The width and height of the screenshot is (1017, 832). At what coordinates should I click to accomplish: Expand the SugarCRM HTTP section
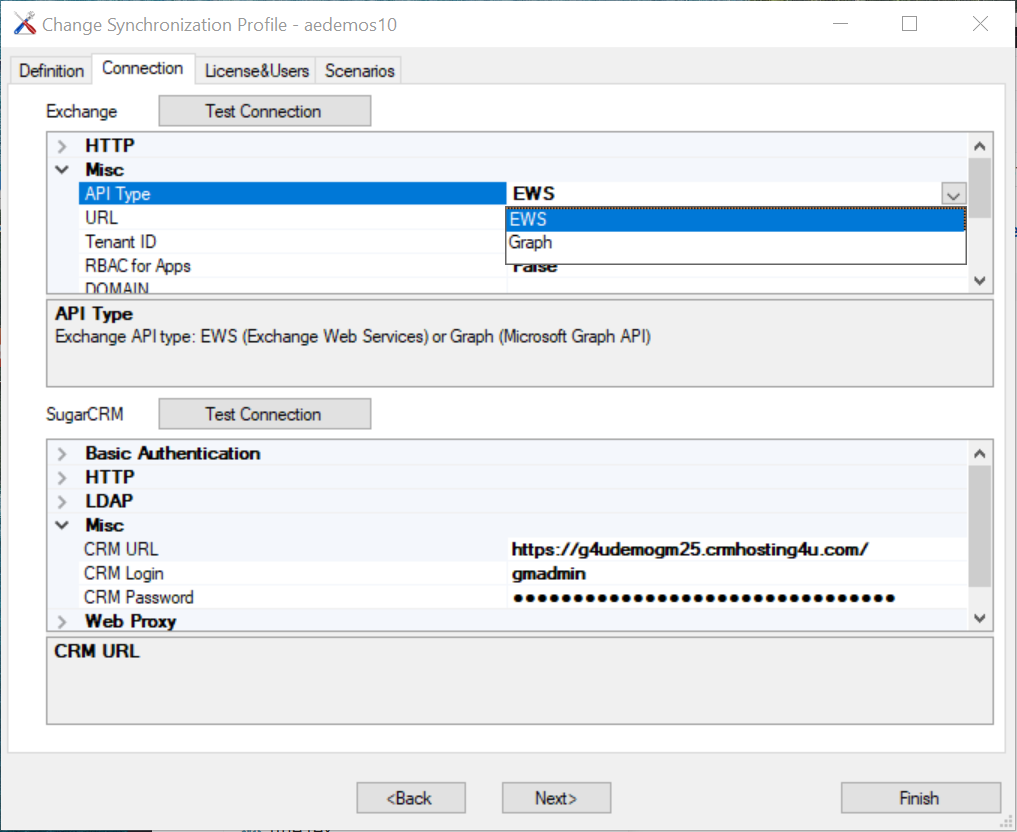pos(62,477)
